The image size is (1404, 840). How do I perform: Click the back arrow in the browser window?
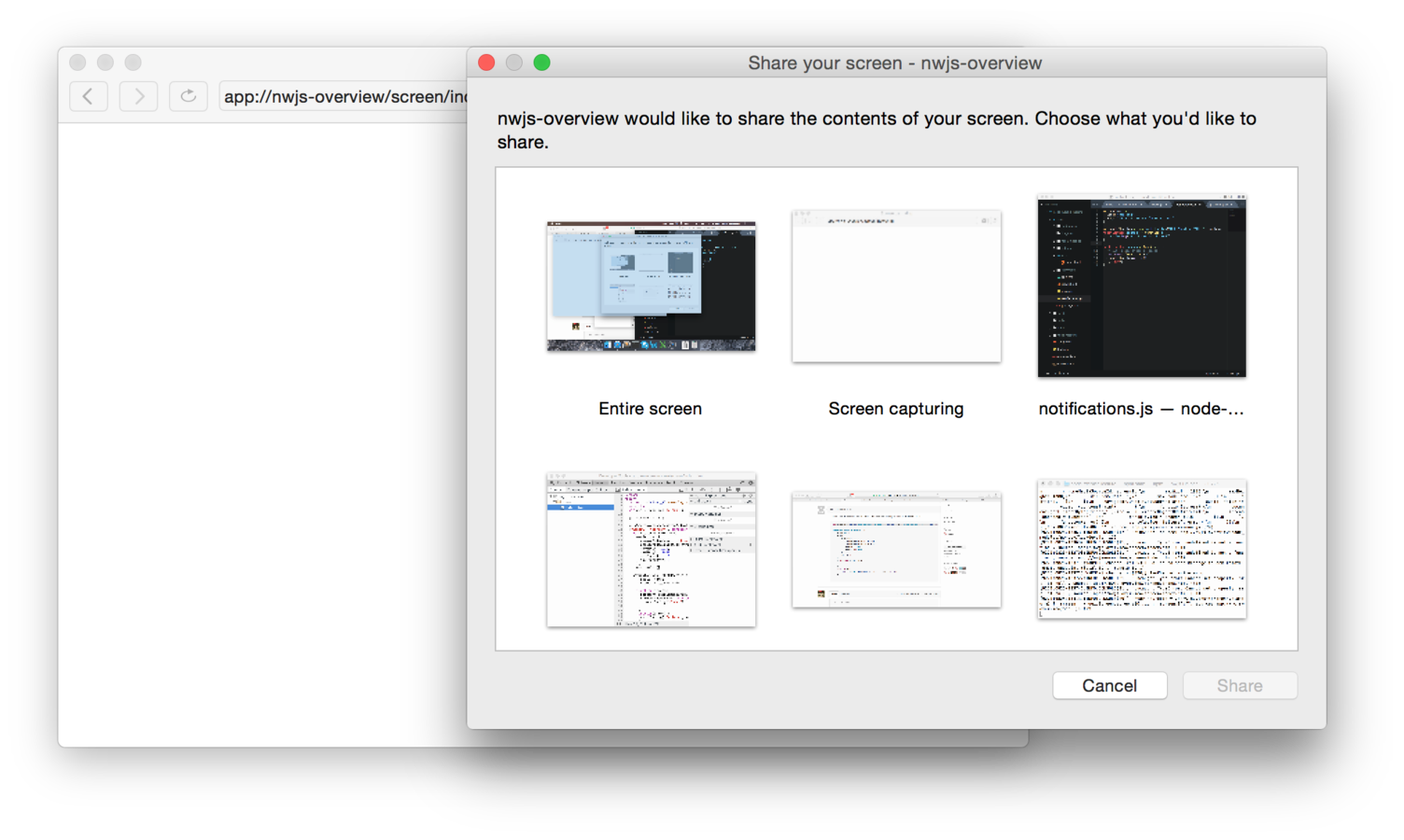pyautogui.click(x=89, y=96)
